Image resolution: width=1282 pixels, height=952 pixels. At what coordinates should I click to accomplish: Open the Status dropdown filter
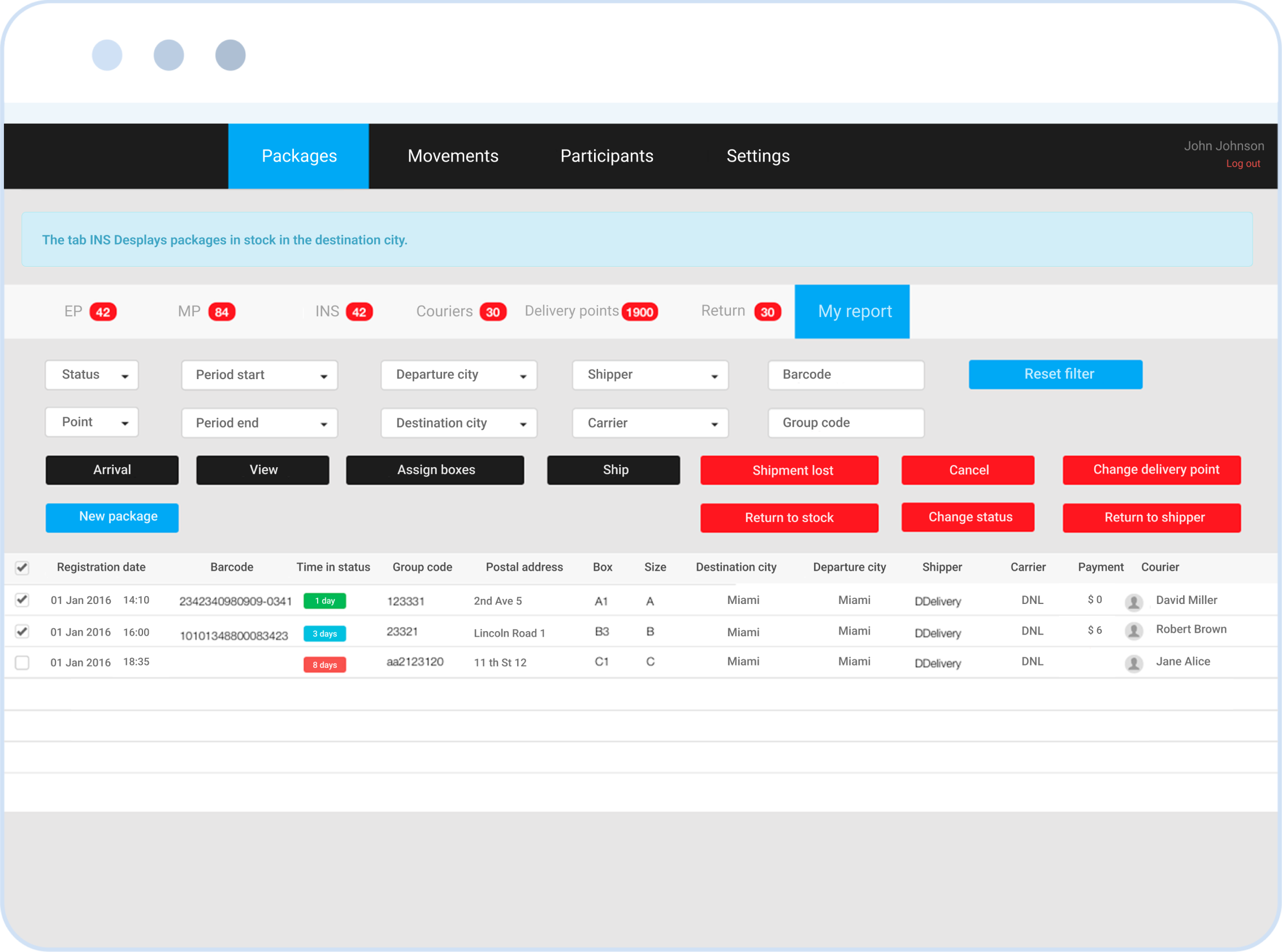coord(92,375)
